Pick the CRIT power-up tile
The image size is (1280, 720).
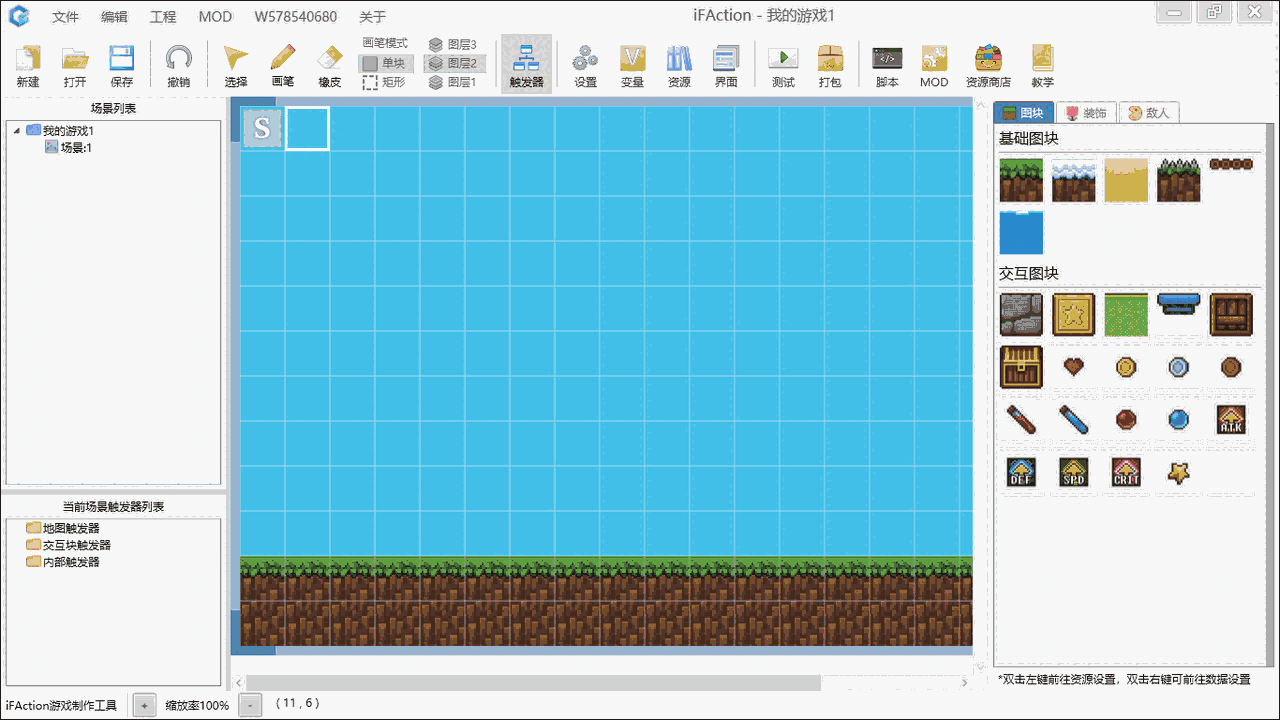[1126, 472]
